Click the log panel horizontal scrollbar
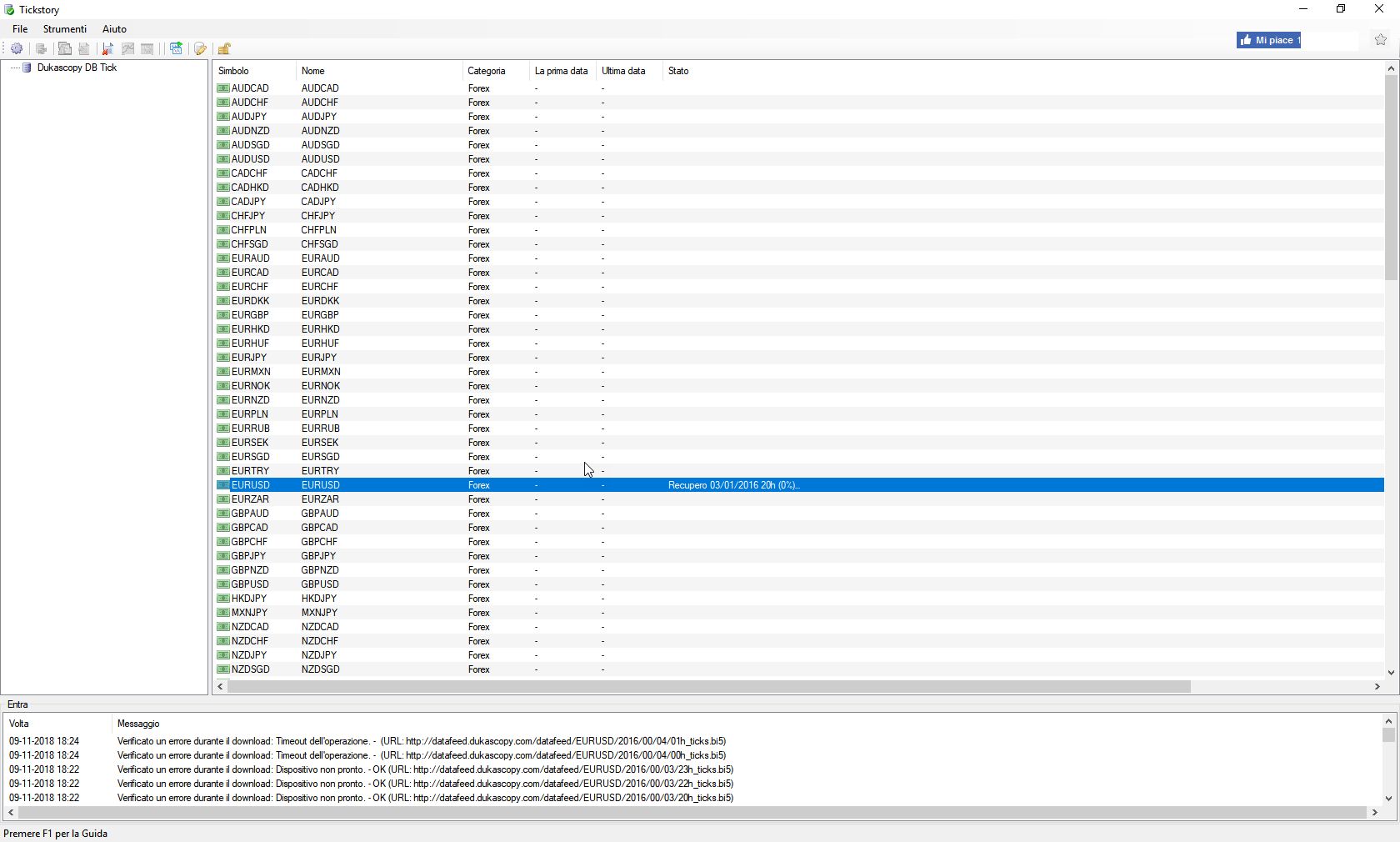The width and height of the screenshot is (1400, 842). pos(692,812)
